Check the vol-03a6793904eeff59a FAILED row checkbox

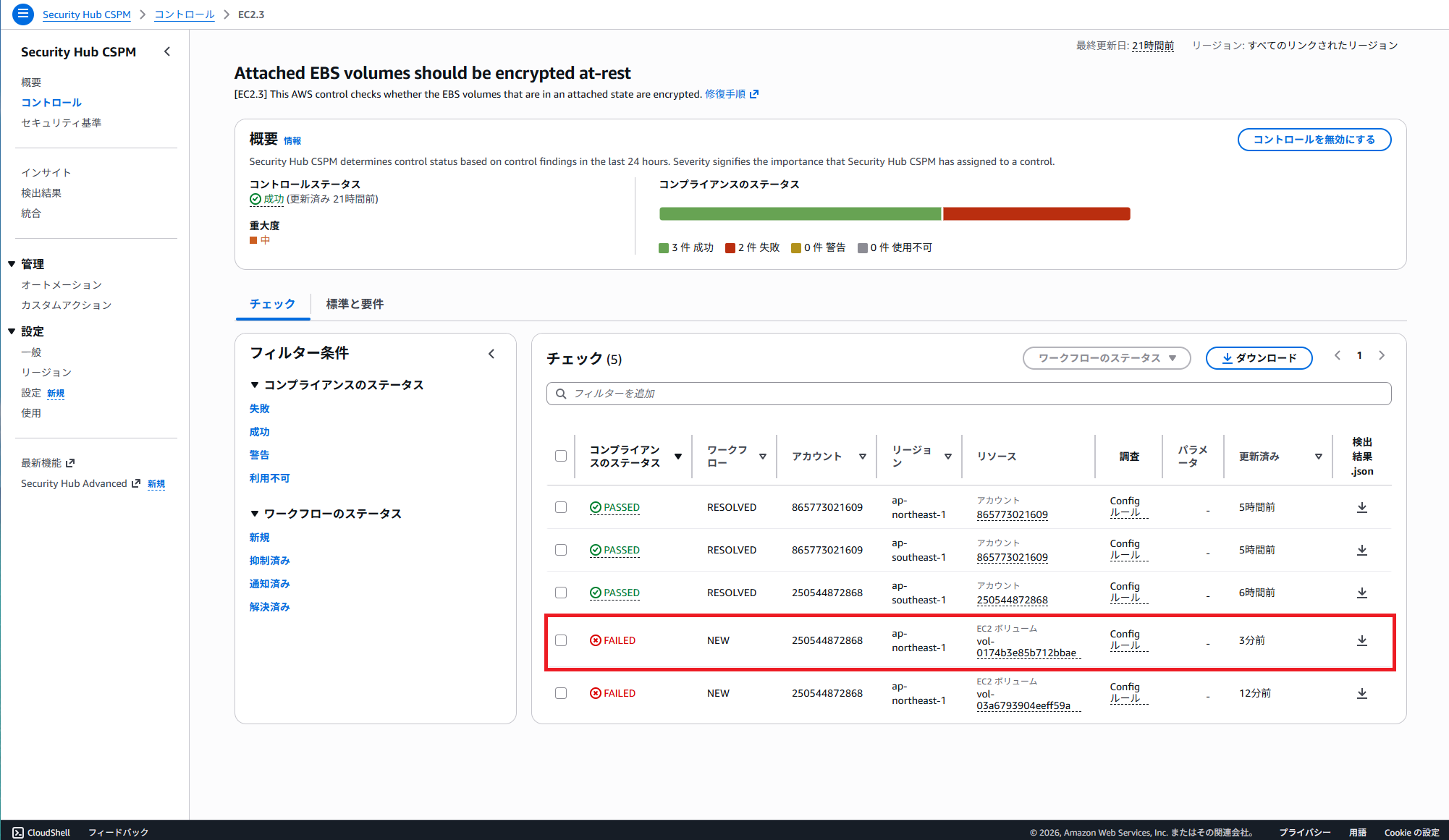click(561, 692)
